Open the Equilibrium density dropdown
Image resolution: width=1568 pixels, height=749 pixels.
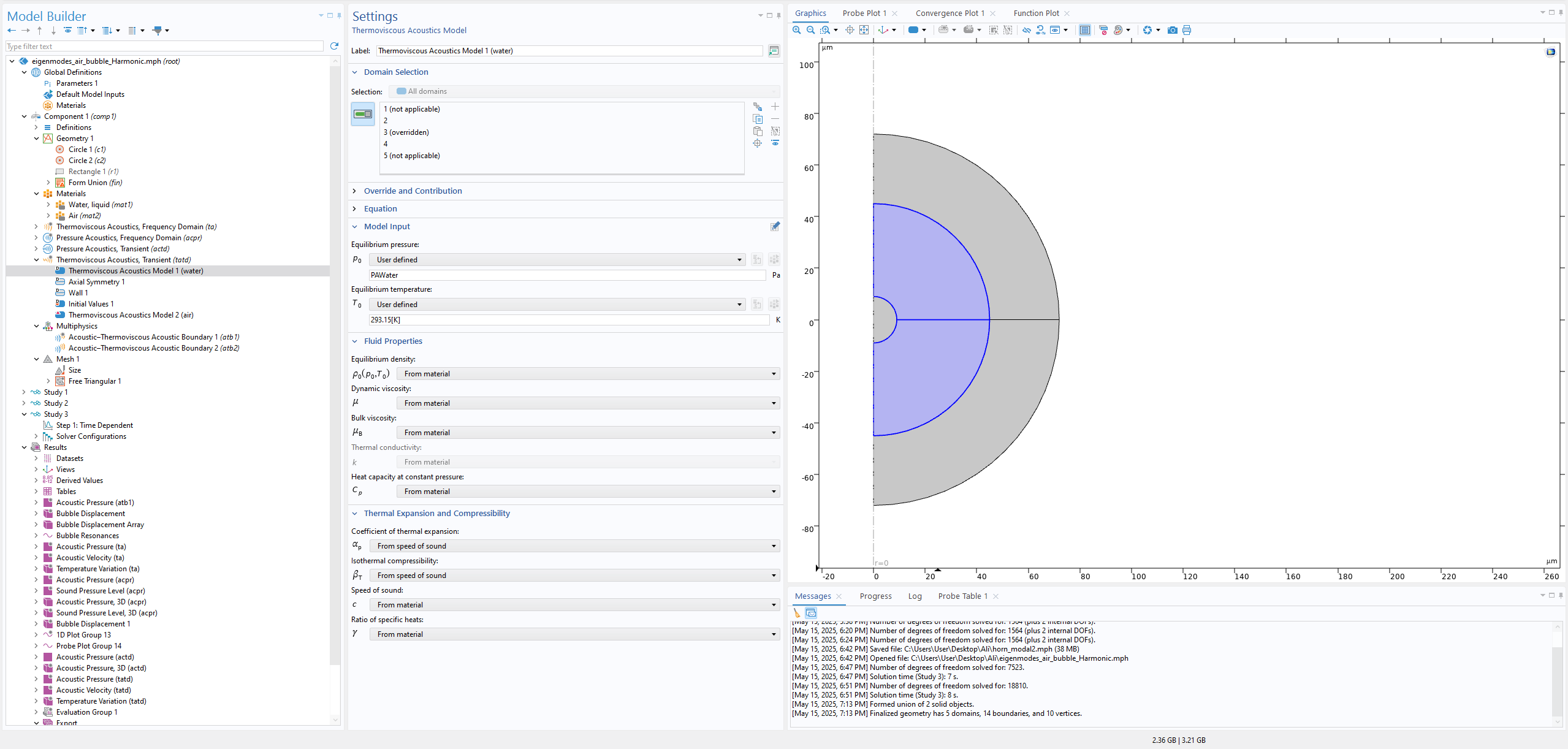pos(587,374)
